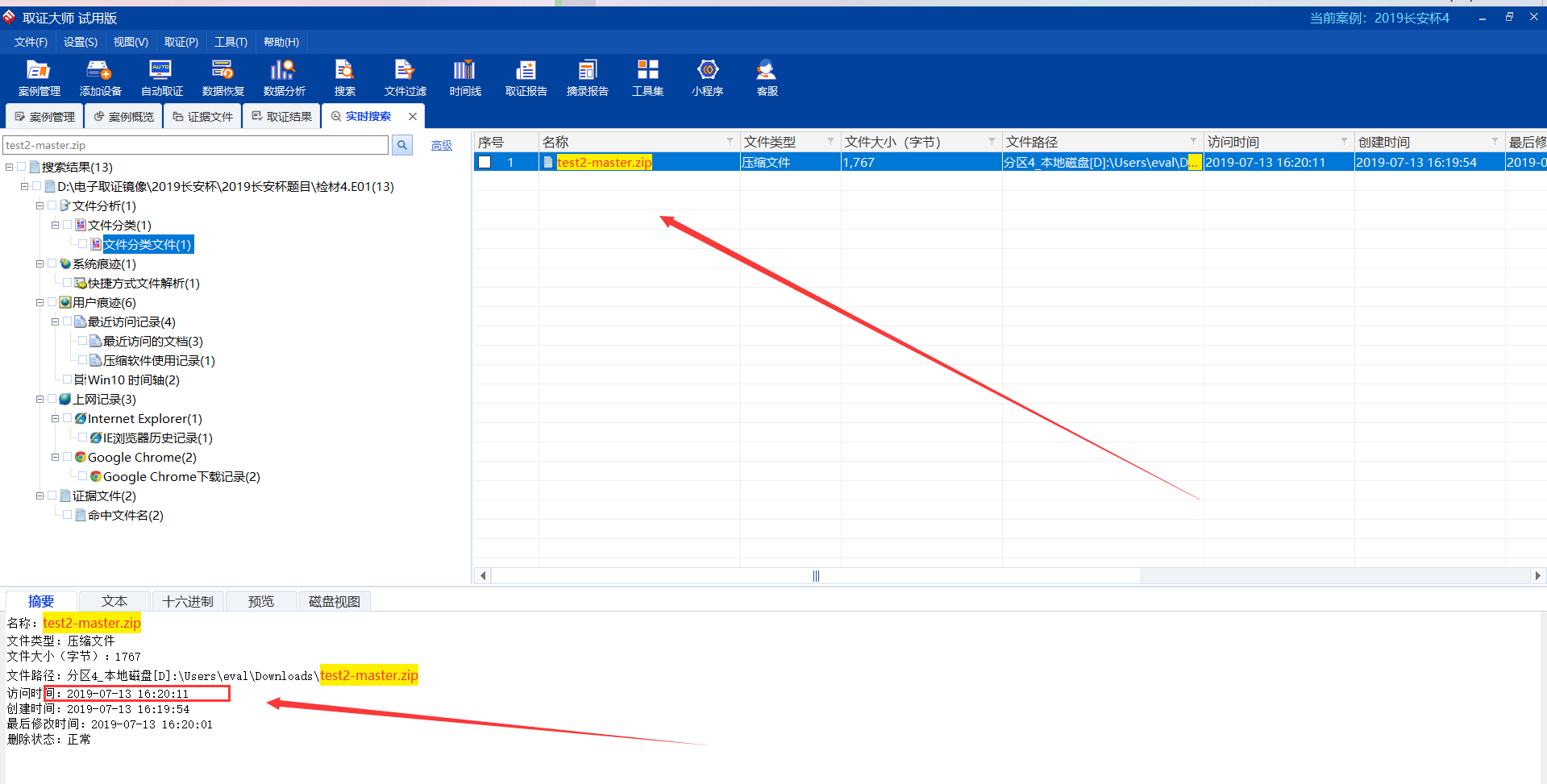Screen dimensions: 1547x784
Task: Click the 访问时间 column filter icon
Action: pos(1344,141)
